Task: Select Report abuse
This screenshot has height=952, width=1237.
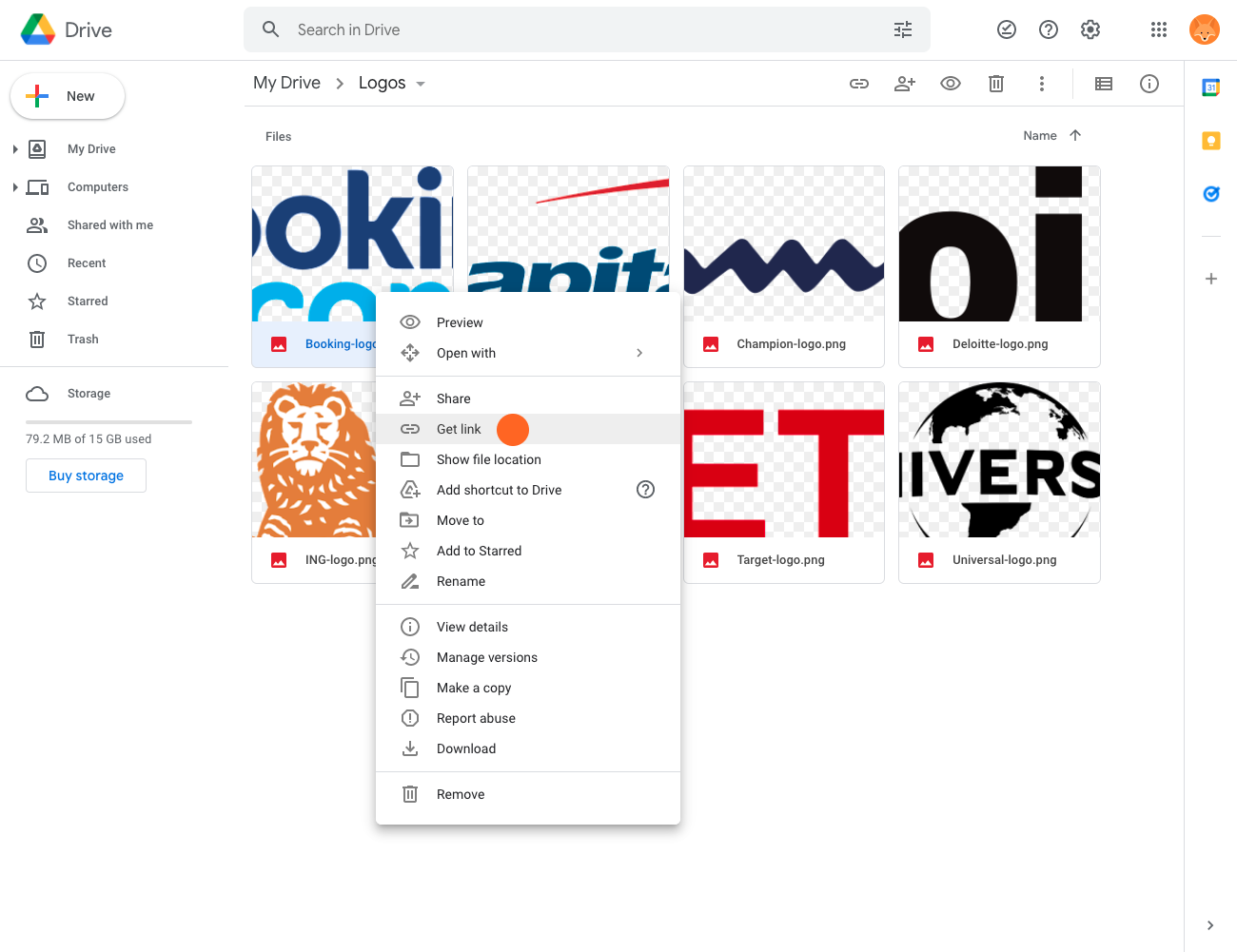Action: (x=528, y=718)
